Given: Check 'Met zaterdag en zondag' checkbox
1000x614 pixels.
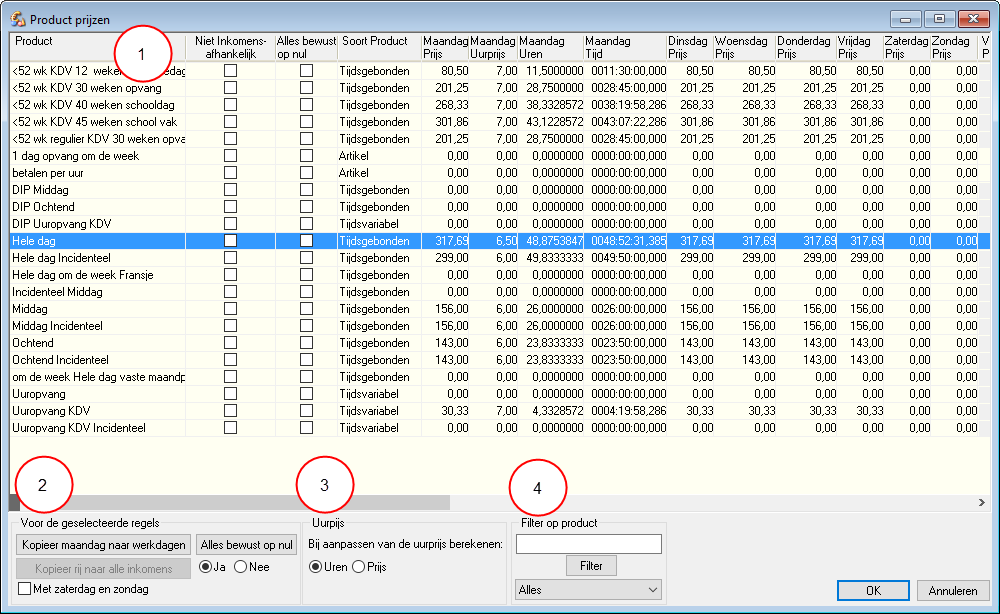Looking at the screenshot, I should pyautogui.click(x=25, y=590).
